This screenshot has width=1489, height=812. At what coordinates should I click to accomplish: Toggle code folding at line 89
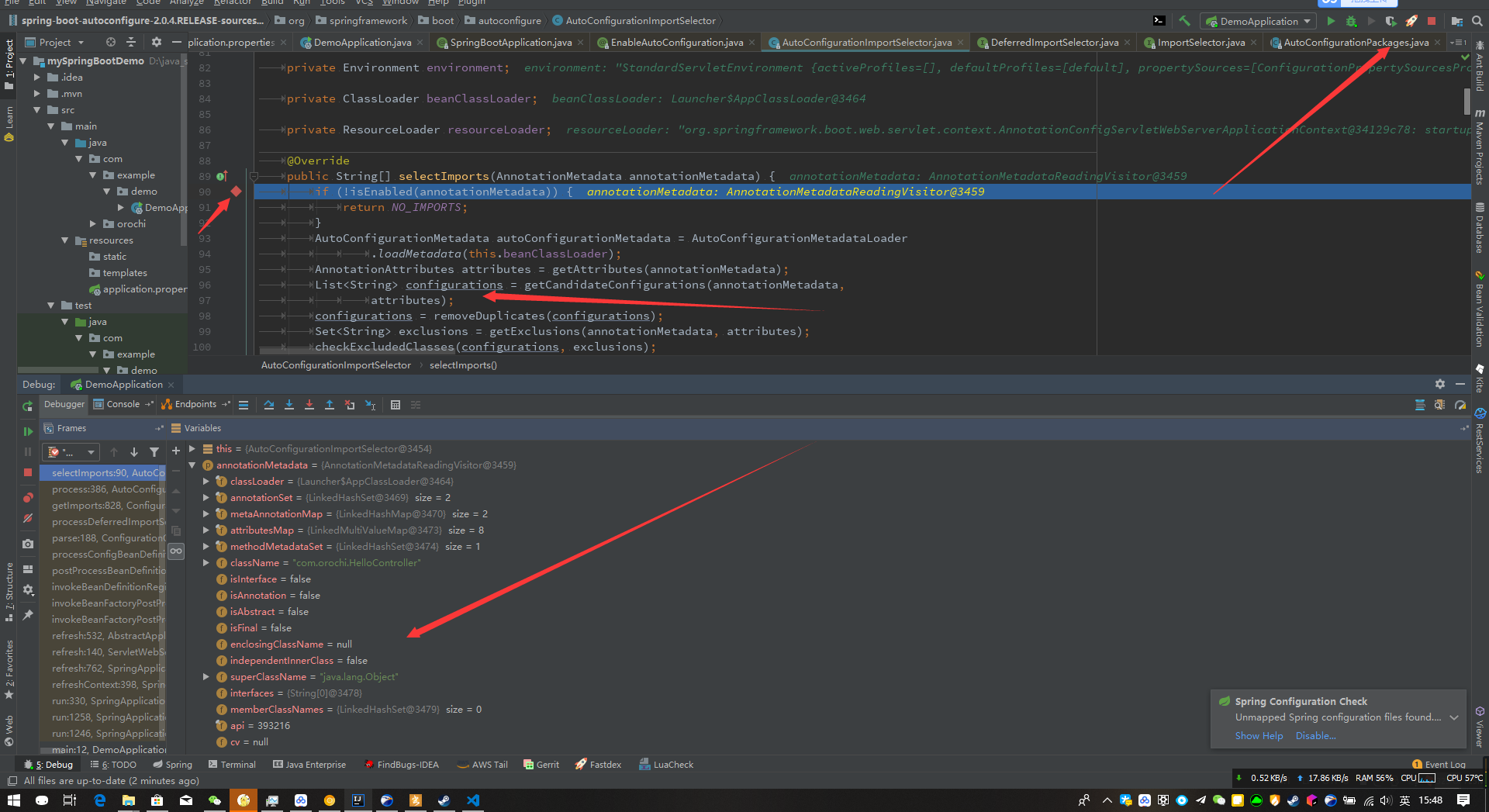point(254,176)
